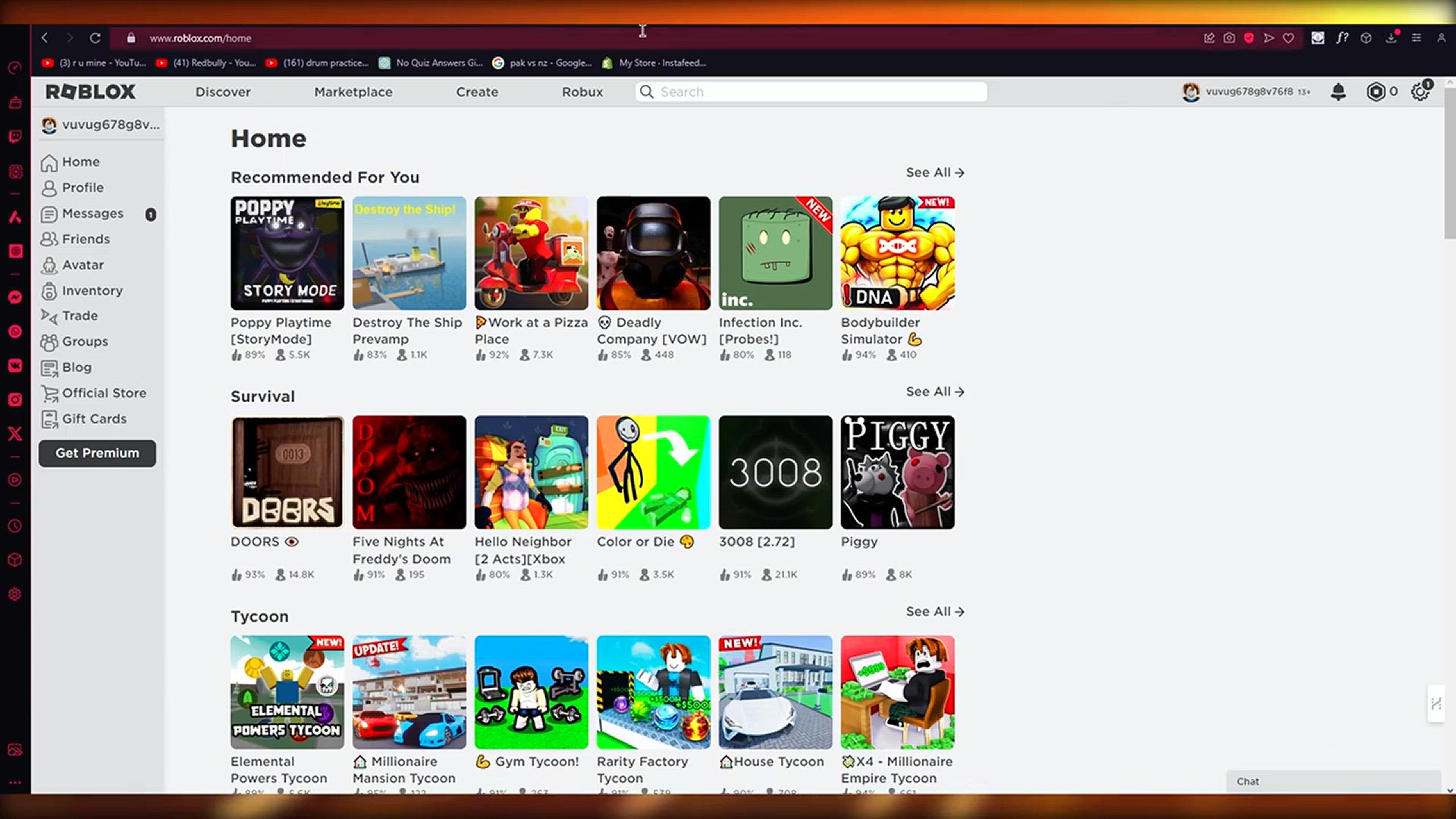Open Messenger in Opera sidebar
Image resolution: width=1456 pixels, height=819 pixels.
[15, 297]
